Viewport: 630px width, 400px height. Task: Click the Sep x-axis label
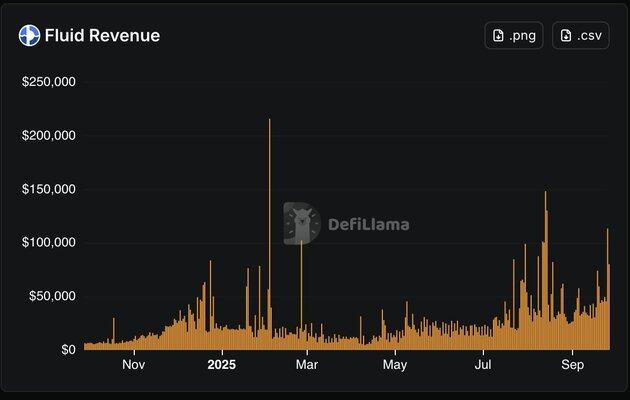(573, 365)
